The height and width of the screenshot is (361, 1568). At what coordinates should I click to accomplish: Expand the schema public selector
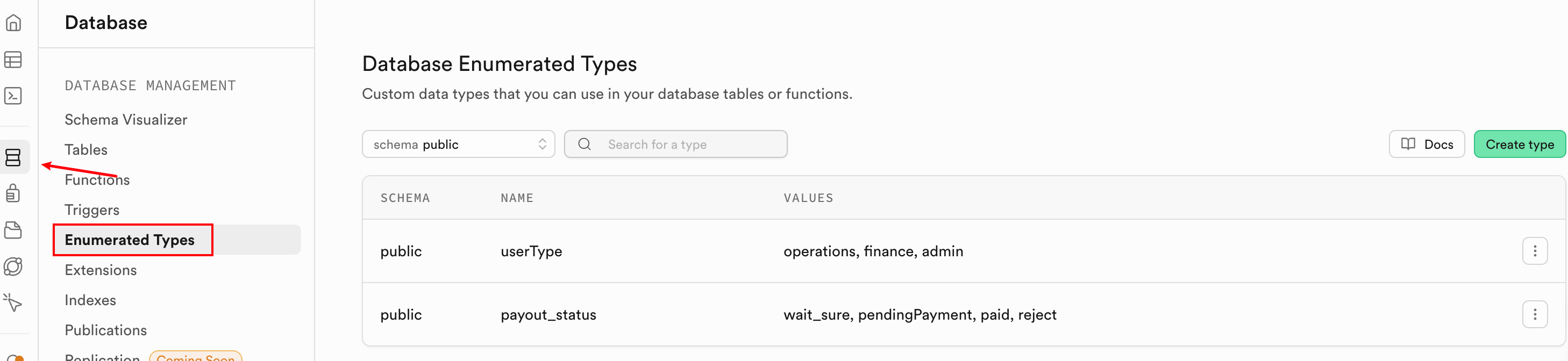(x=458, y=144)
